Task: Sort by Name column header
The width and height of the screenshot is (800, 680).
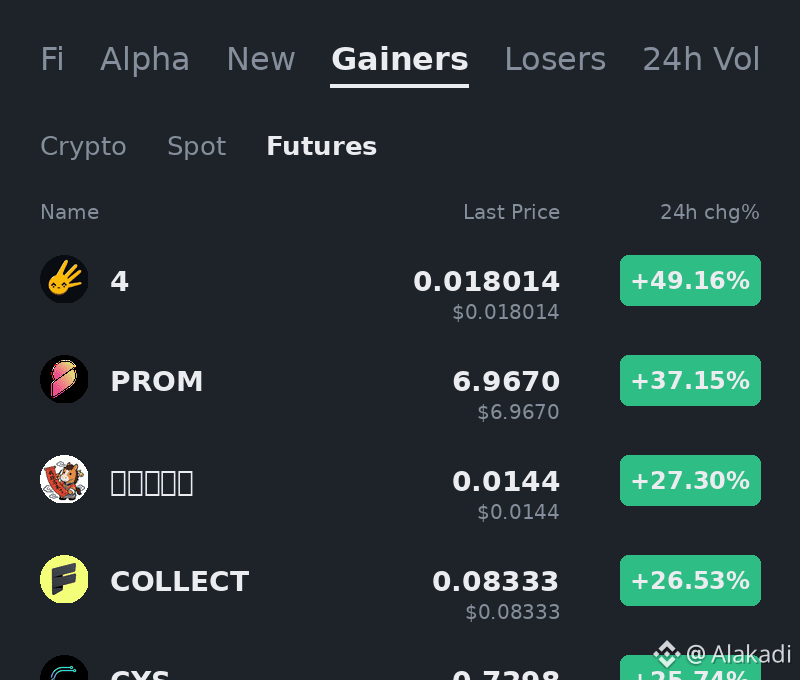Action: (x=69, y=212)
